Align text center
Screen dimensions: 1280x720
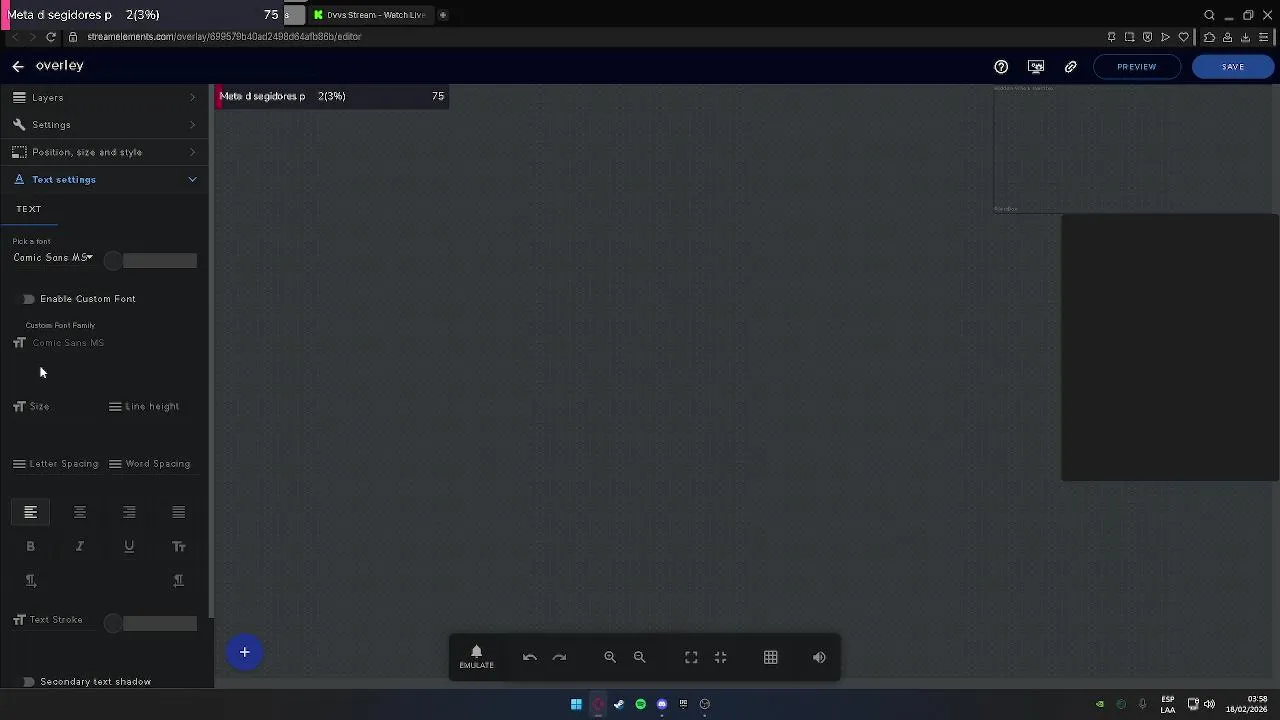point(80,512)
